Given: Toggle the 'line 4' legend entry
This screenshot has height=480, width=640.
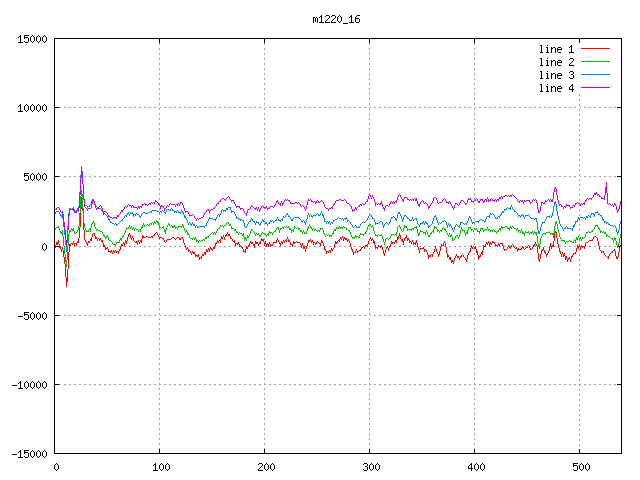Looking at the screenshot, I should [556, 88].
